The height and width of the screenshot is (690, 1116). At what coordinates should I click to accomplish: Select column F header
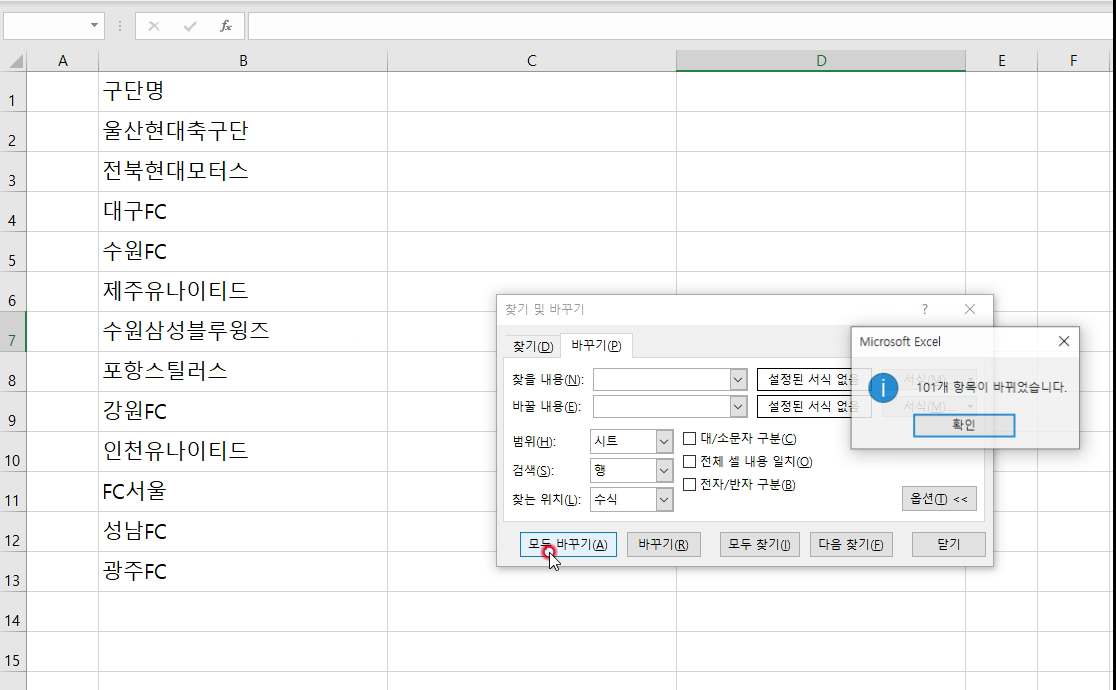pos(1073,61)
